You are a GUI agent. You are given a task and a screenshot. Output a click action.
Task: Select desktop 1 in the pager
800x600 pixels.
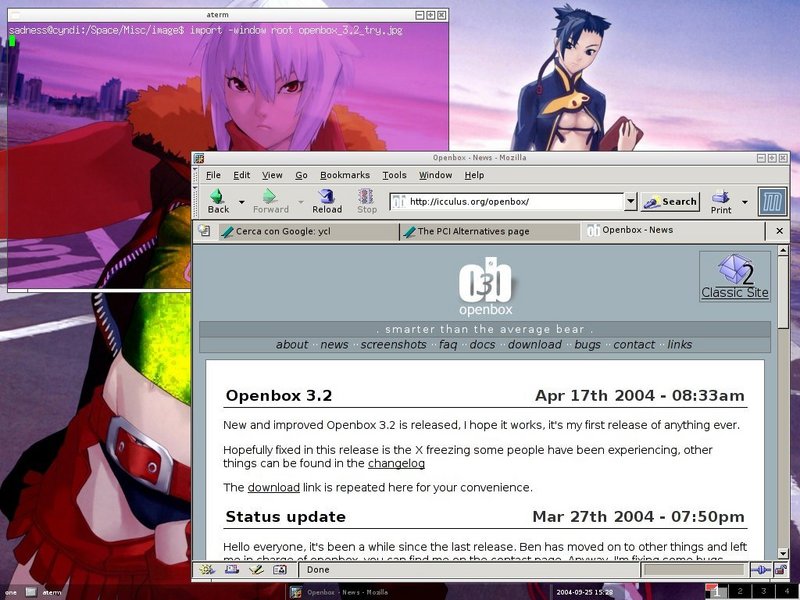[x=716, y=592]
